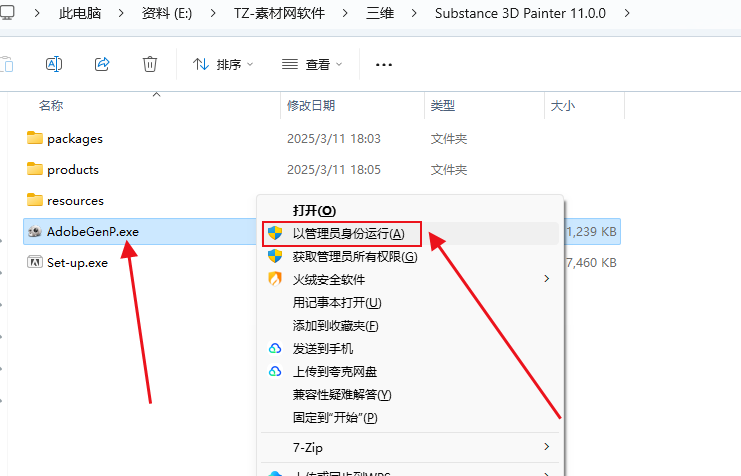Sort by 类型 column header
The image size is (741, 476).
(443, 105)
